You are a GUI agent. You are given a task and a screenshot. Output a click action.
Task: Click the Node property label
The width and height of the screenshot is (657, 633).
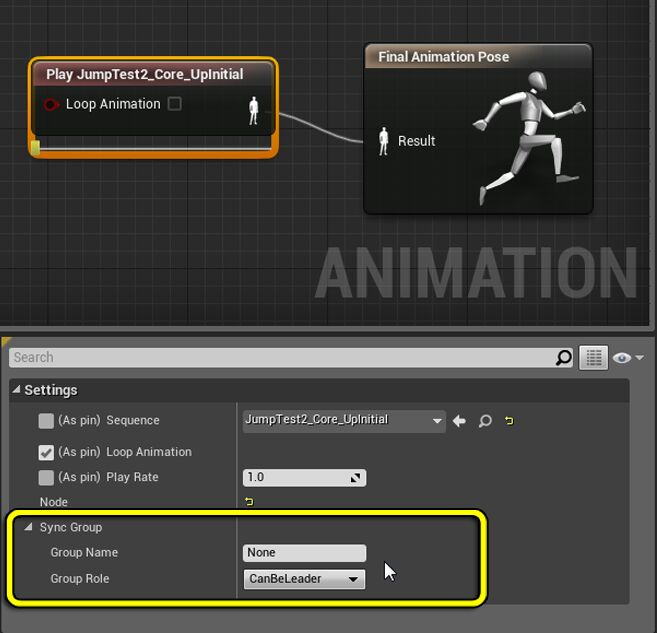tap(54, 502)
